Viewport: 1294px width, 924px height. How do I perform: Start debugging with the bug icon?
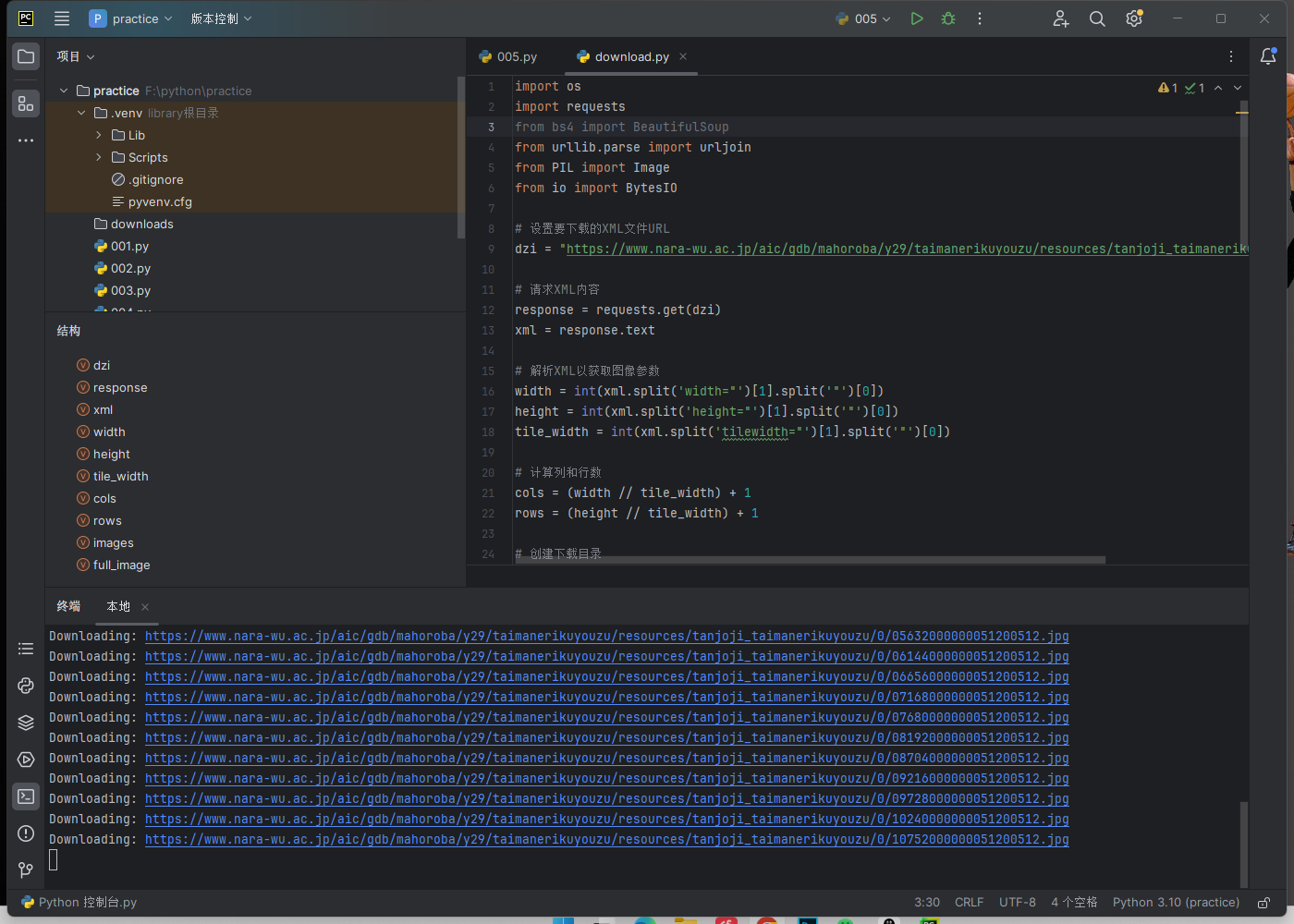947,18
